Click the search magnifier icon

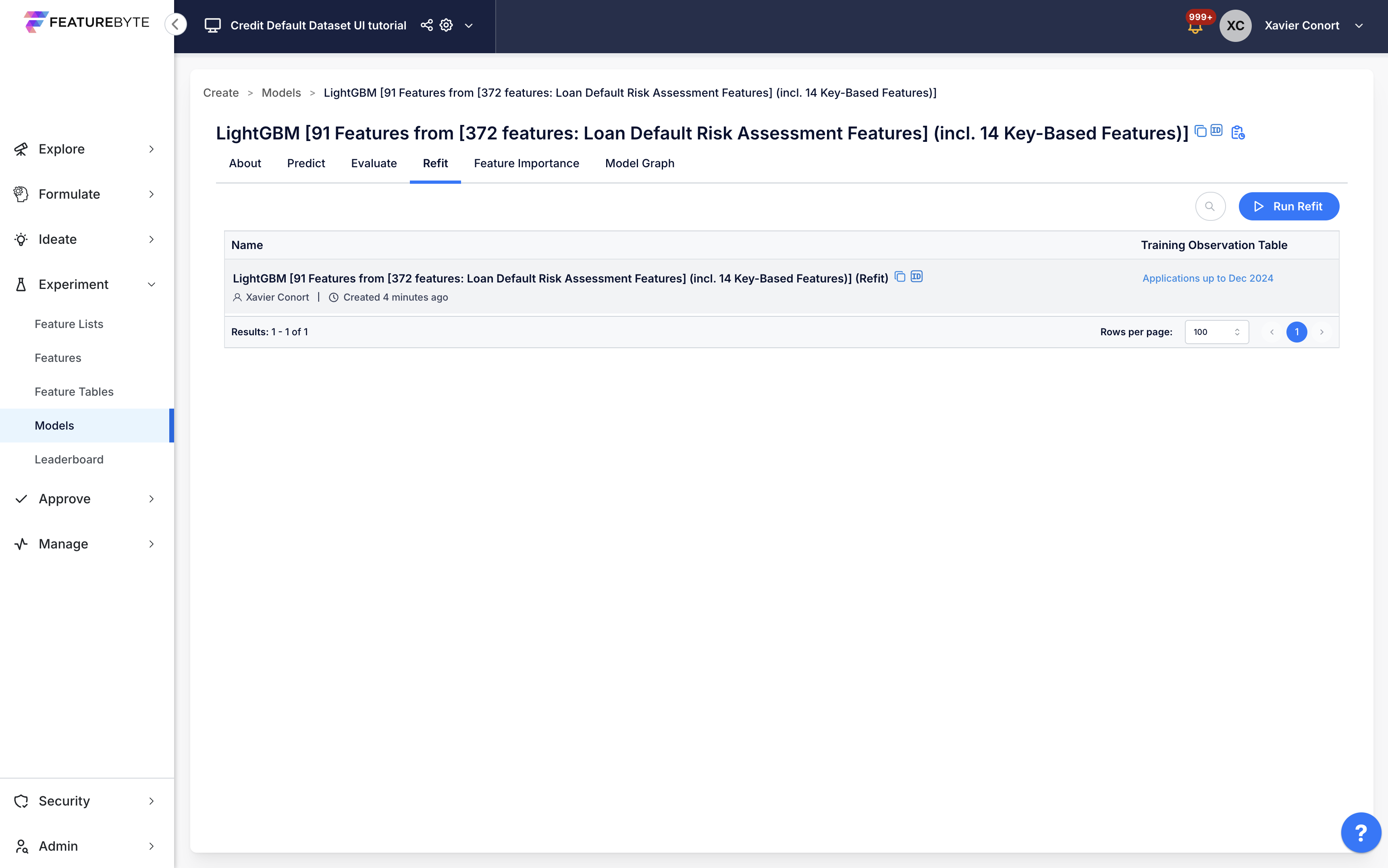pos(1210,206)
